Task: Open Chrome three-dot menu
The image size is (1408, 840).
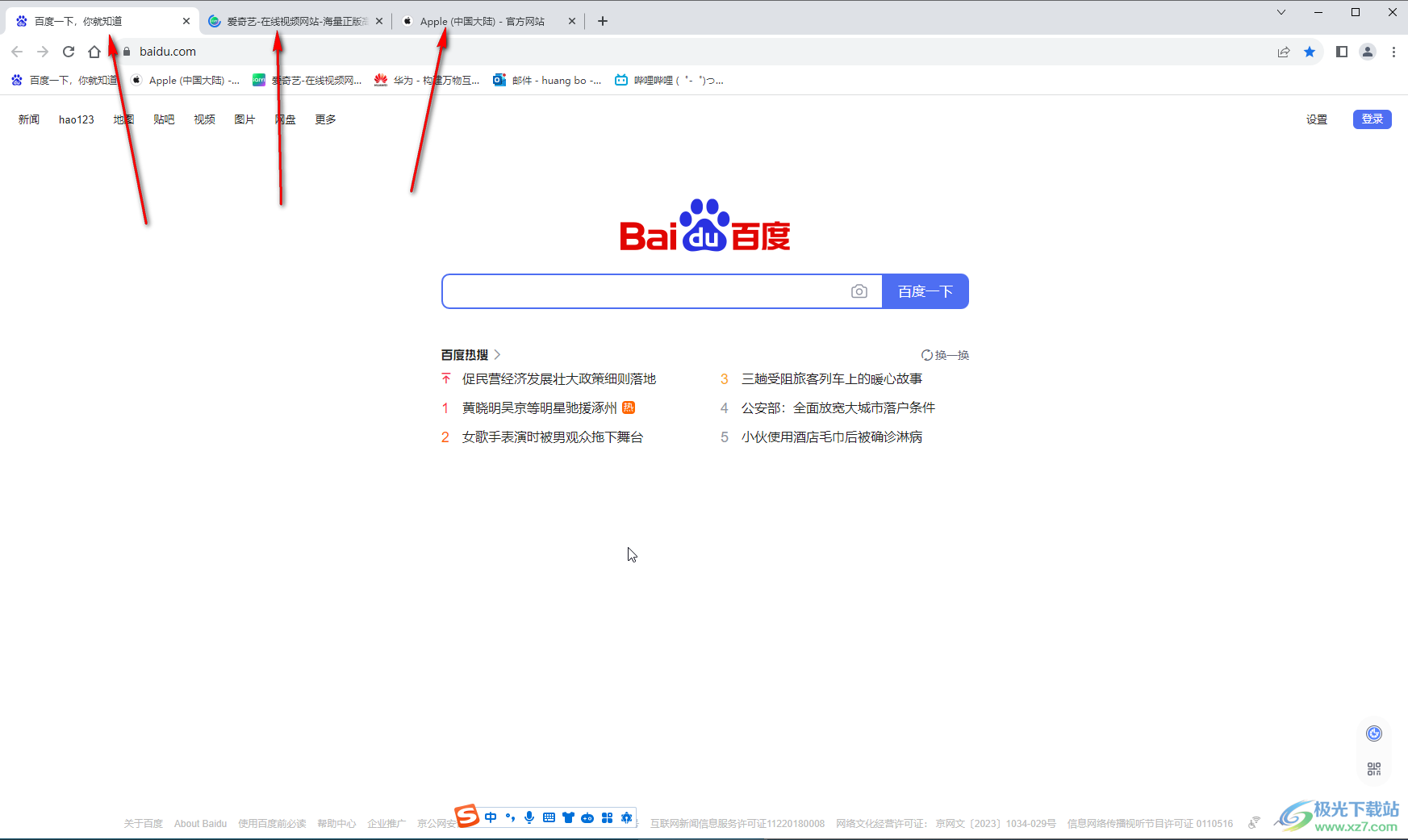Action: [x=1393, y=52]
